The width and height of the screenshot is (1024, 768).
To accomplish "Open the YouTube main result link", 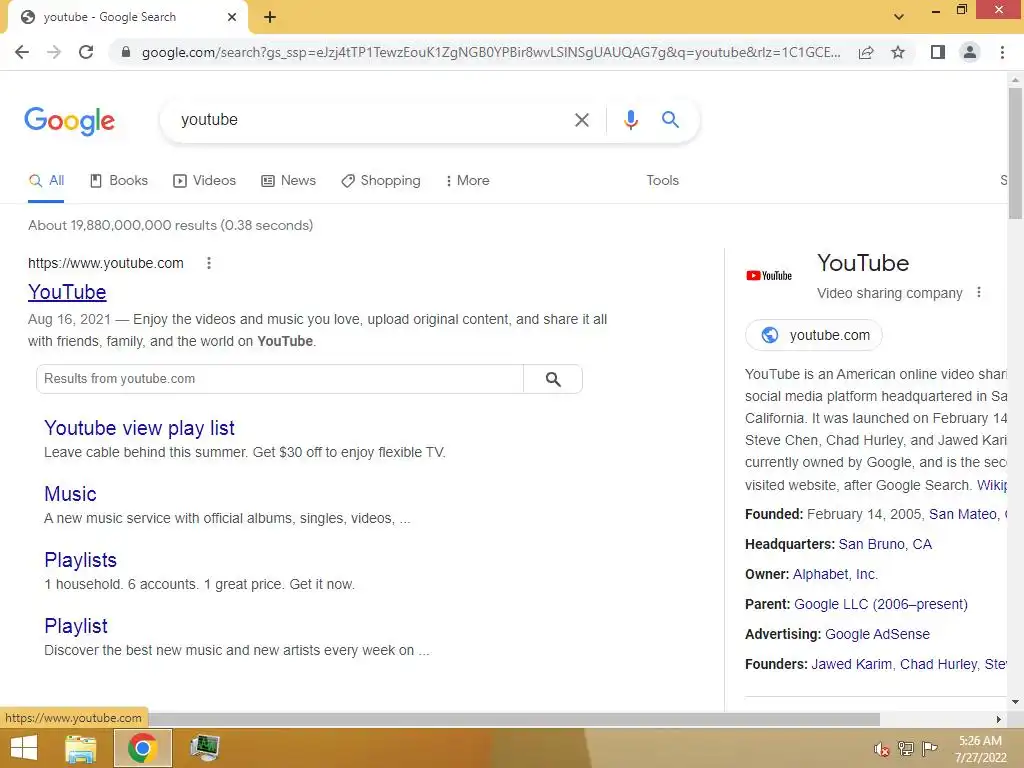I will coord(67,292).
